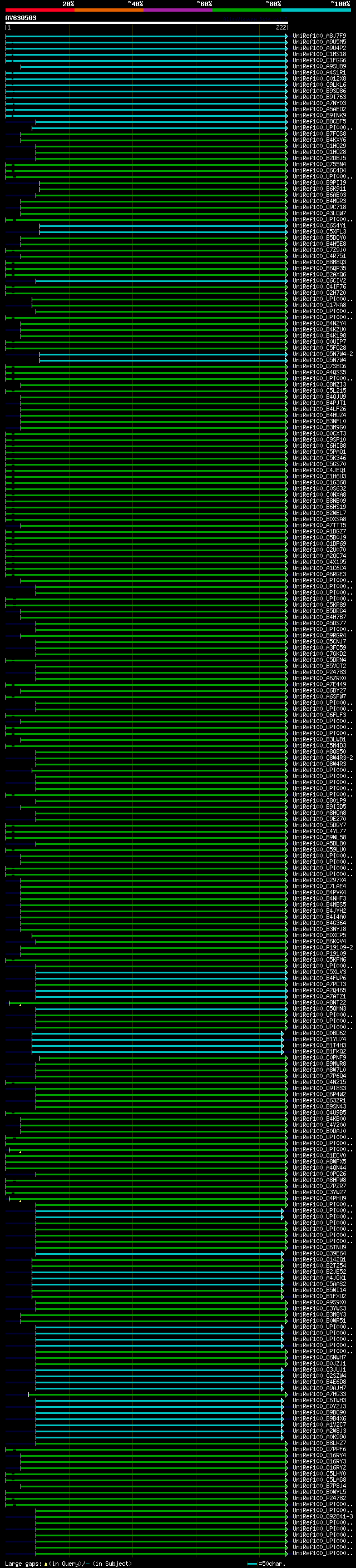Click the green alignment bar for UniRef100_A6RGE3
This screenshot has height=1568, width=356.
coord(147,575)
